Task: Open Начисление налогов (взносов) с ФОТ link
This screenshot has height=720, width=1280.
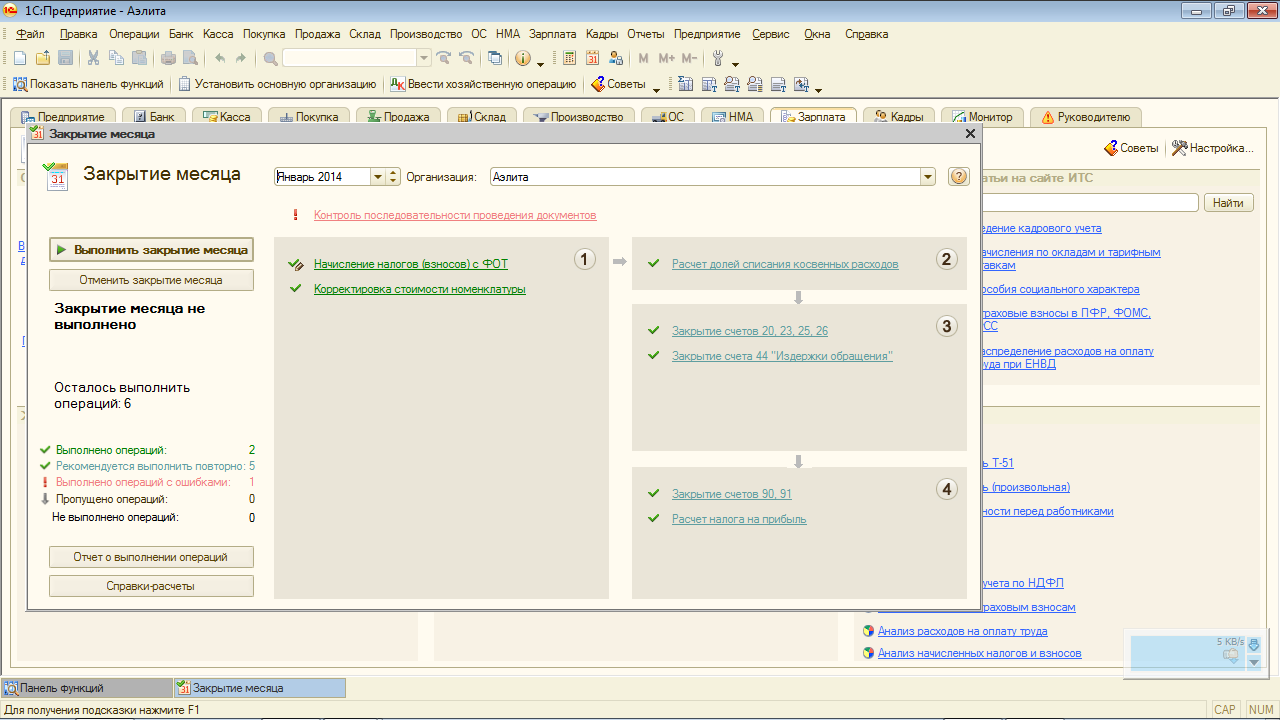Action: click(411, 264)
